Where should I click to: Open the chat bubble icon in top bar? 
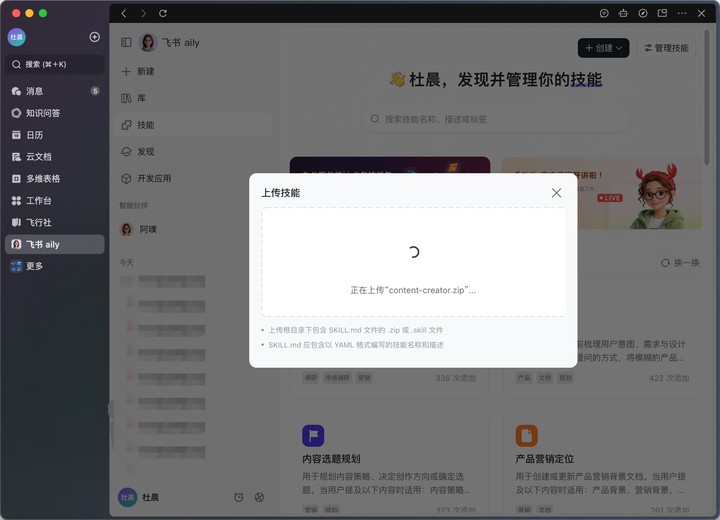604,13
